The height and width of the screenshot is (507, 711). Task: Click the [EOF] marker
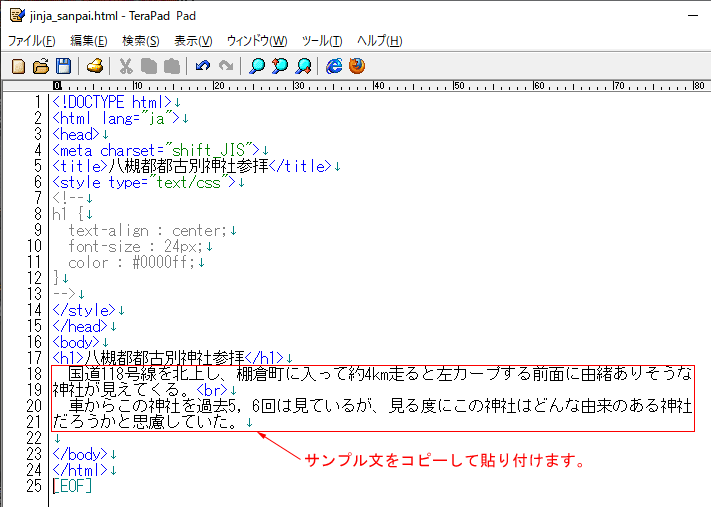(72, 486)
